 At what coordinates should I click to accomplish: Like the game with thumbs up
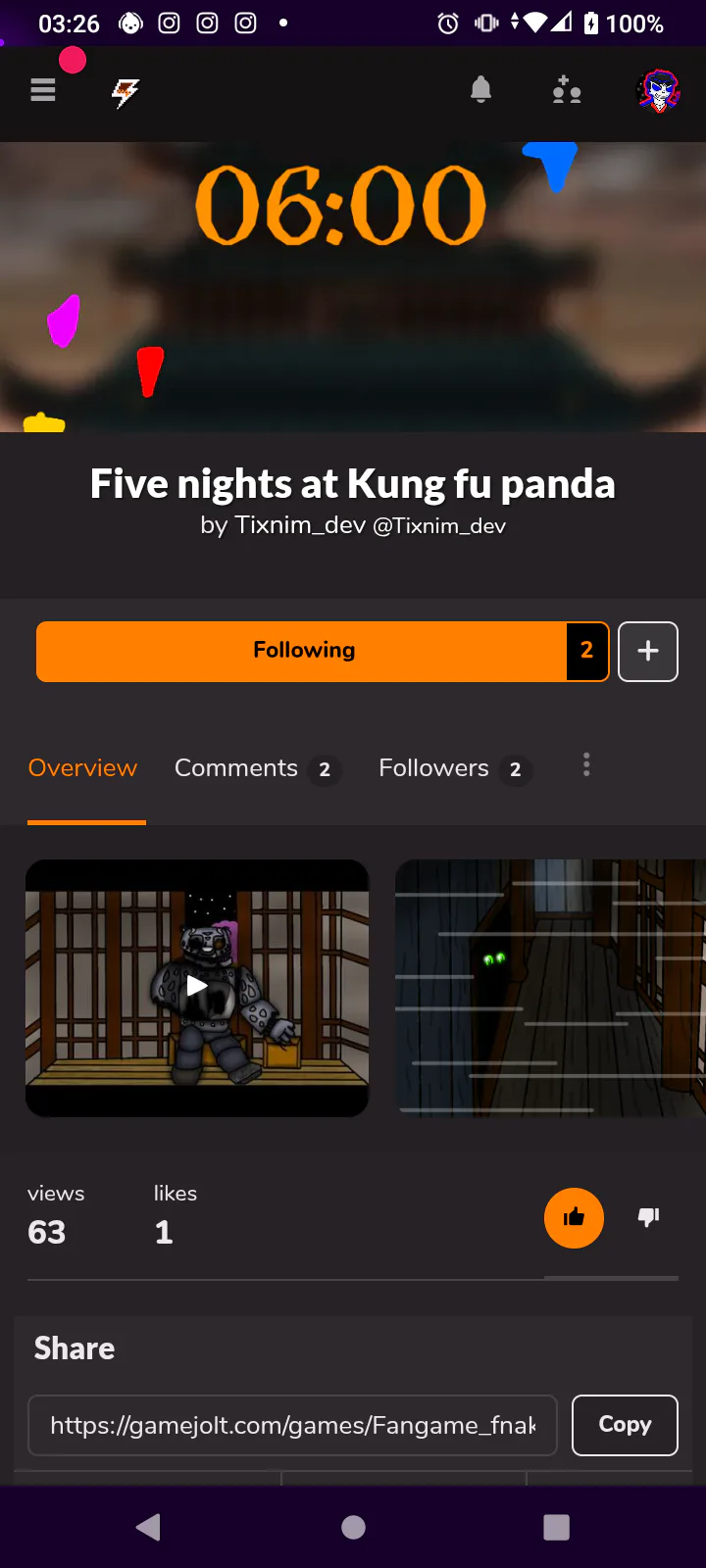574,1218
